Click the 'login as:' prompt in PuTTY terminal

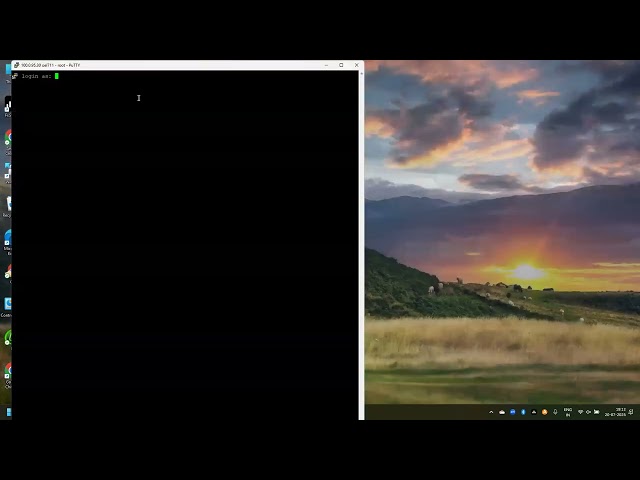(36, 76)
